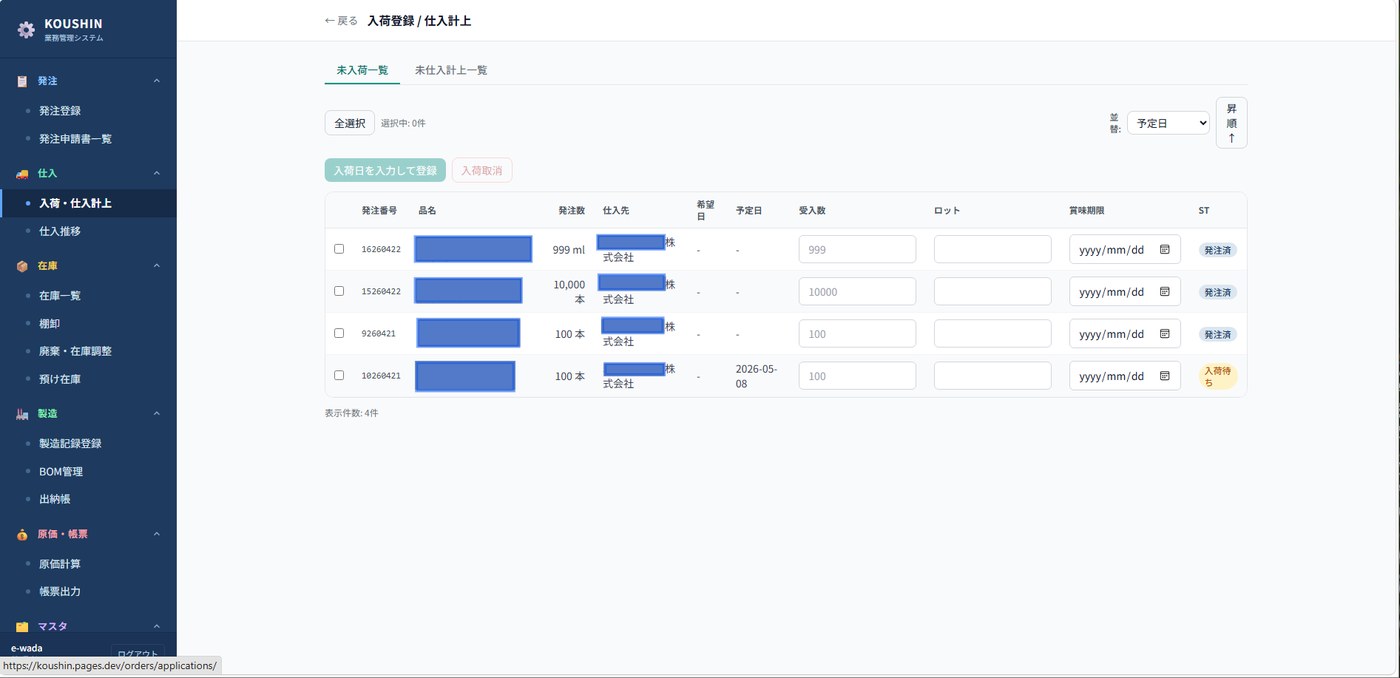
Task: Click the 原価・帳票 money bag icon
Action: point(22,534)
